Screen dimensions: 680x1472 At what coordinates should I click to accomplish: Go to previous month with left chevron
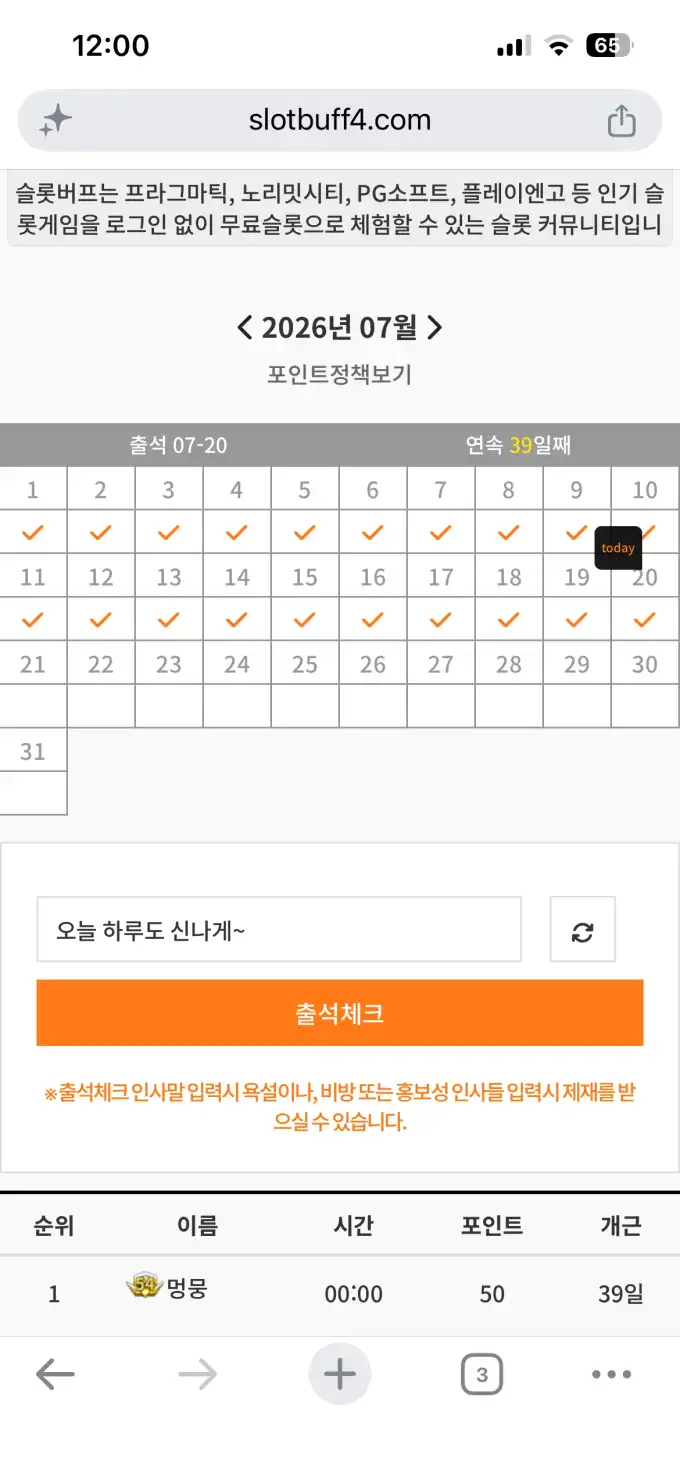(x=244, y=327)
